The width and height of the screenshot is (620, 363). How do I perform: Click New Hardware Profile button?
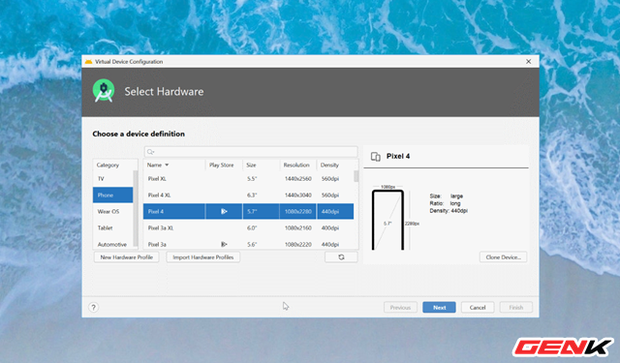point(127,257)
